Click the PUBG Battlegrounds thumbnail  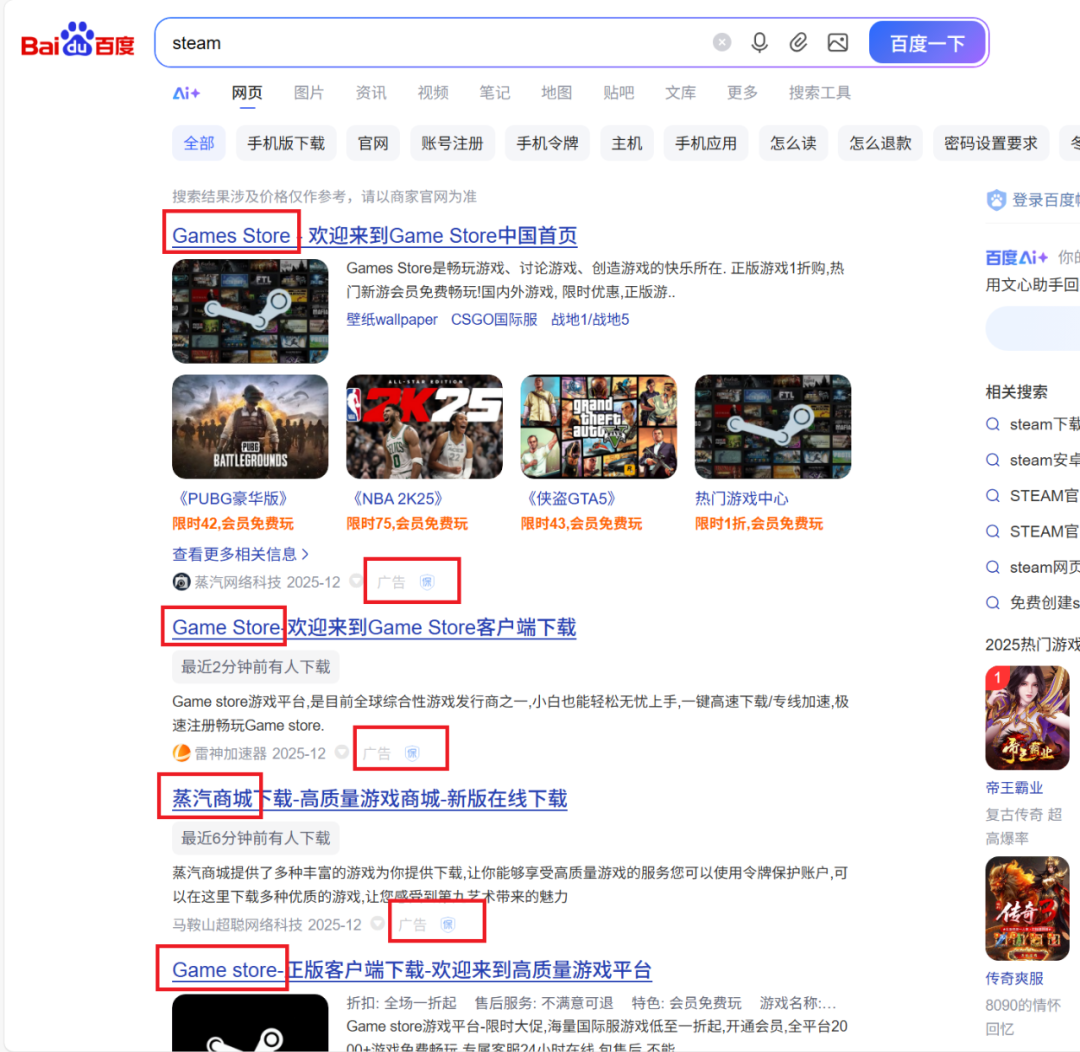[x=250, y=426]
